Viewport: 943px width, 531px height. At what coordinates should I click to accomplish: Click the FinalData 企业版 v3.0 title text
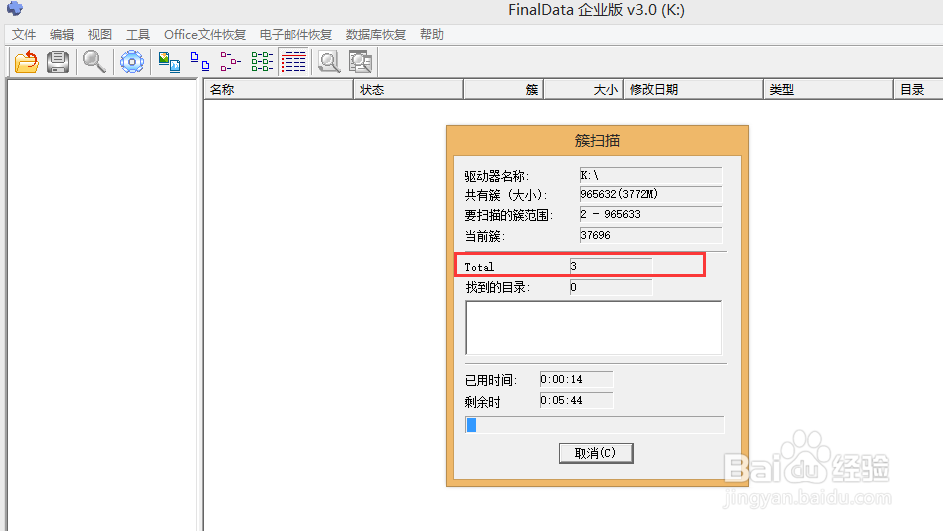[x=597, y=10]
